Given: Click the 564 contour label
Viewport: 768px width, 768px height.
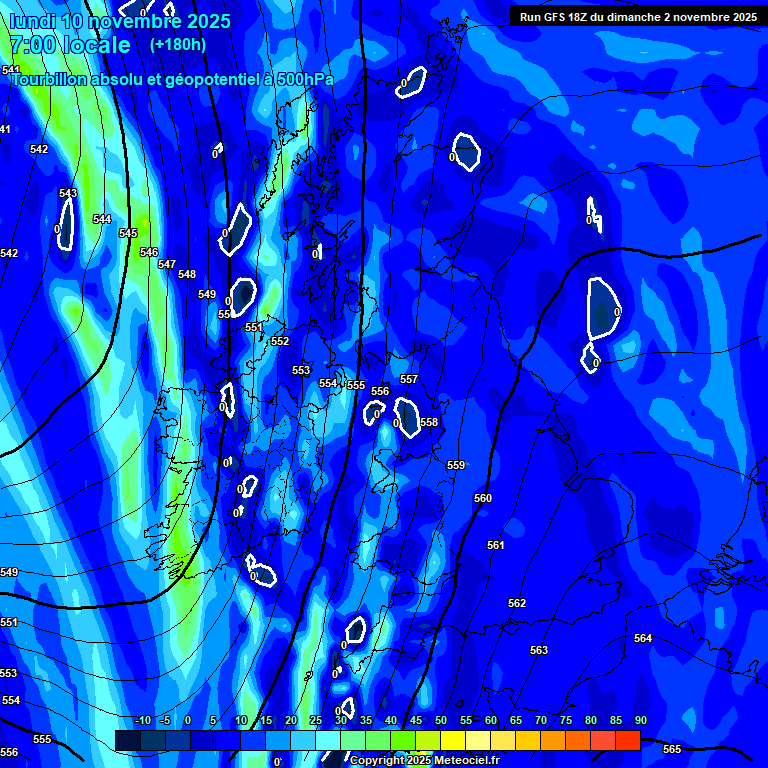Looking at the screenshot, I should (x=643, y=638).
